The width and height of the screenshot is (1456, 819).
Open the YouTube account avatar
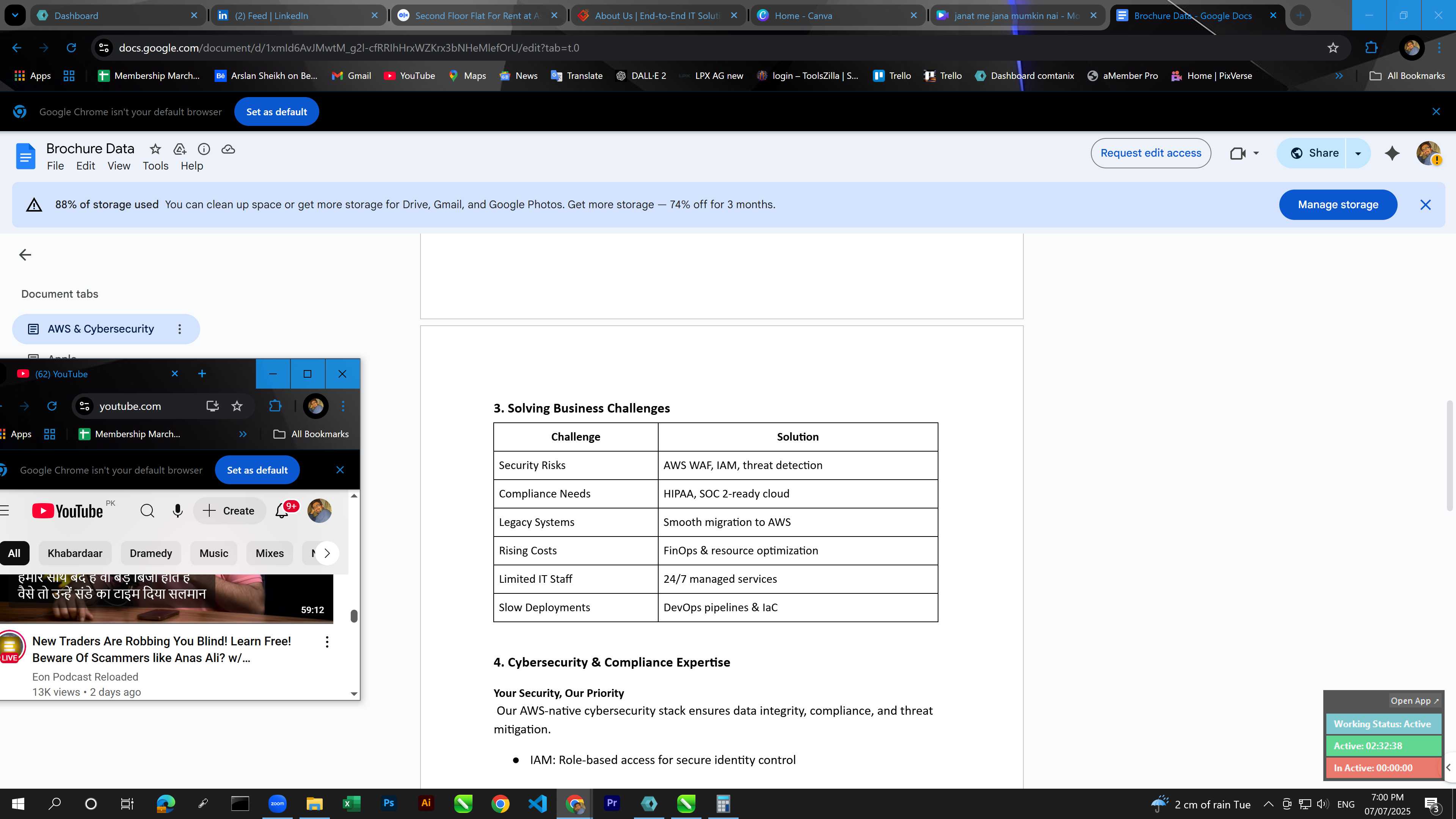(x=319, y=511)
